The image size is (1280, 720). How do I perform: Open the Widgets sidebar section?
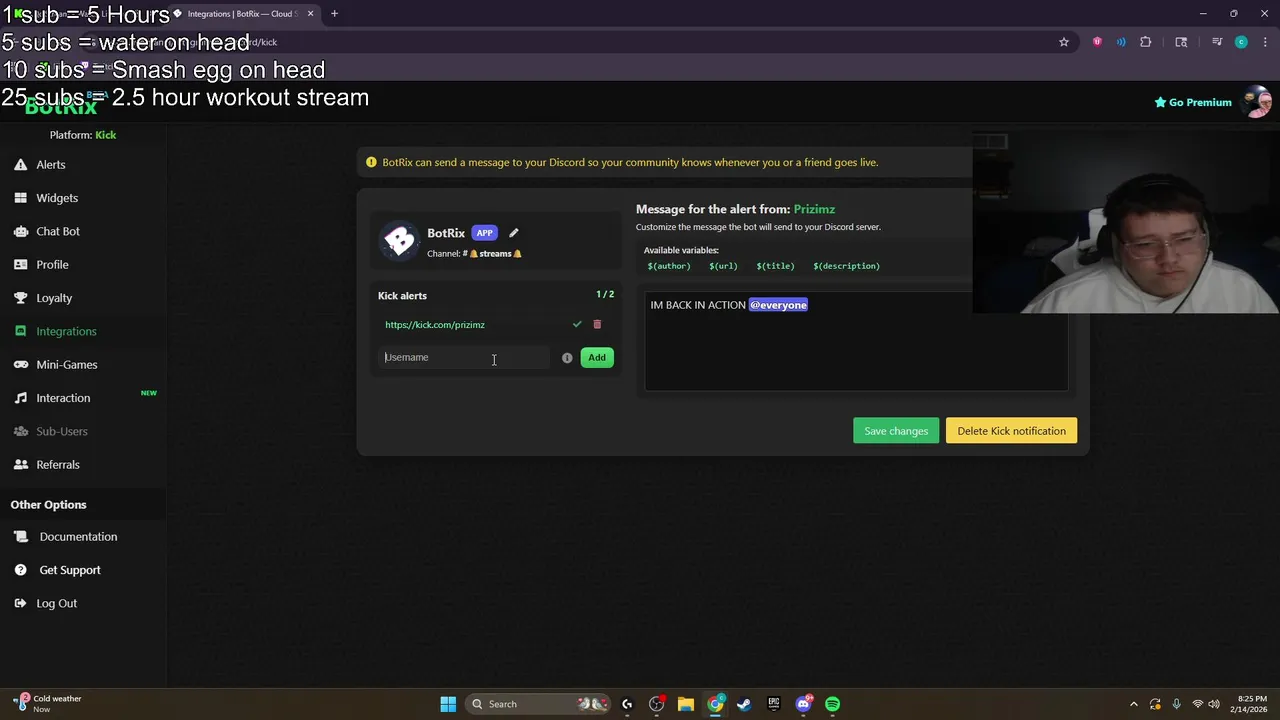[56, 198]
